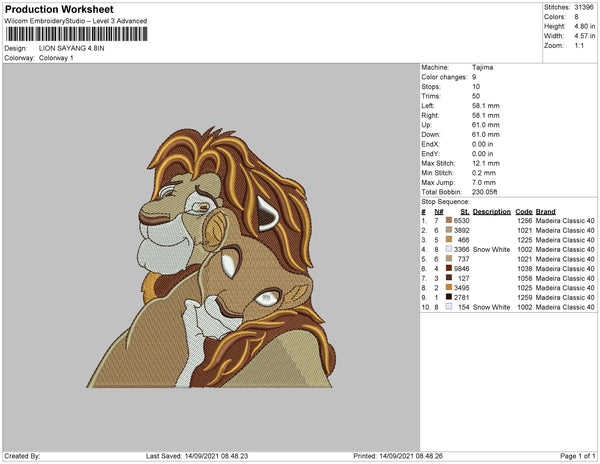Select the Left value '58.1 mm'
Viewport: 600px width, 464px height.
click(486, 106)
